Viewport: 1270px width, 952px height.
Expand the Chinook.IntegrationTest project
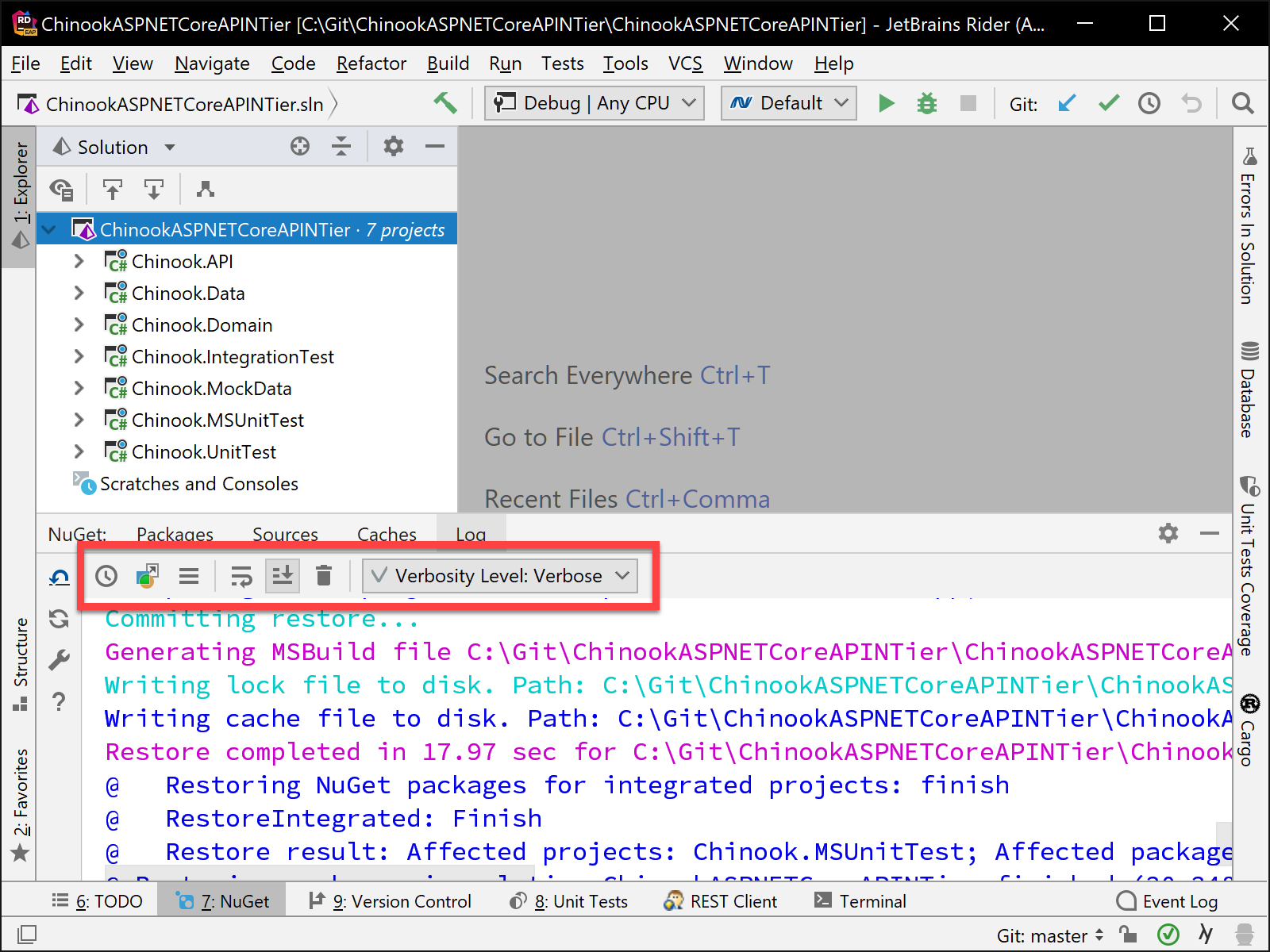coord(79,356)
